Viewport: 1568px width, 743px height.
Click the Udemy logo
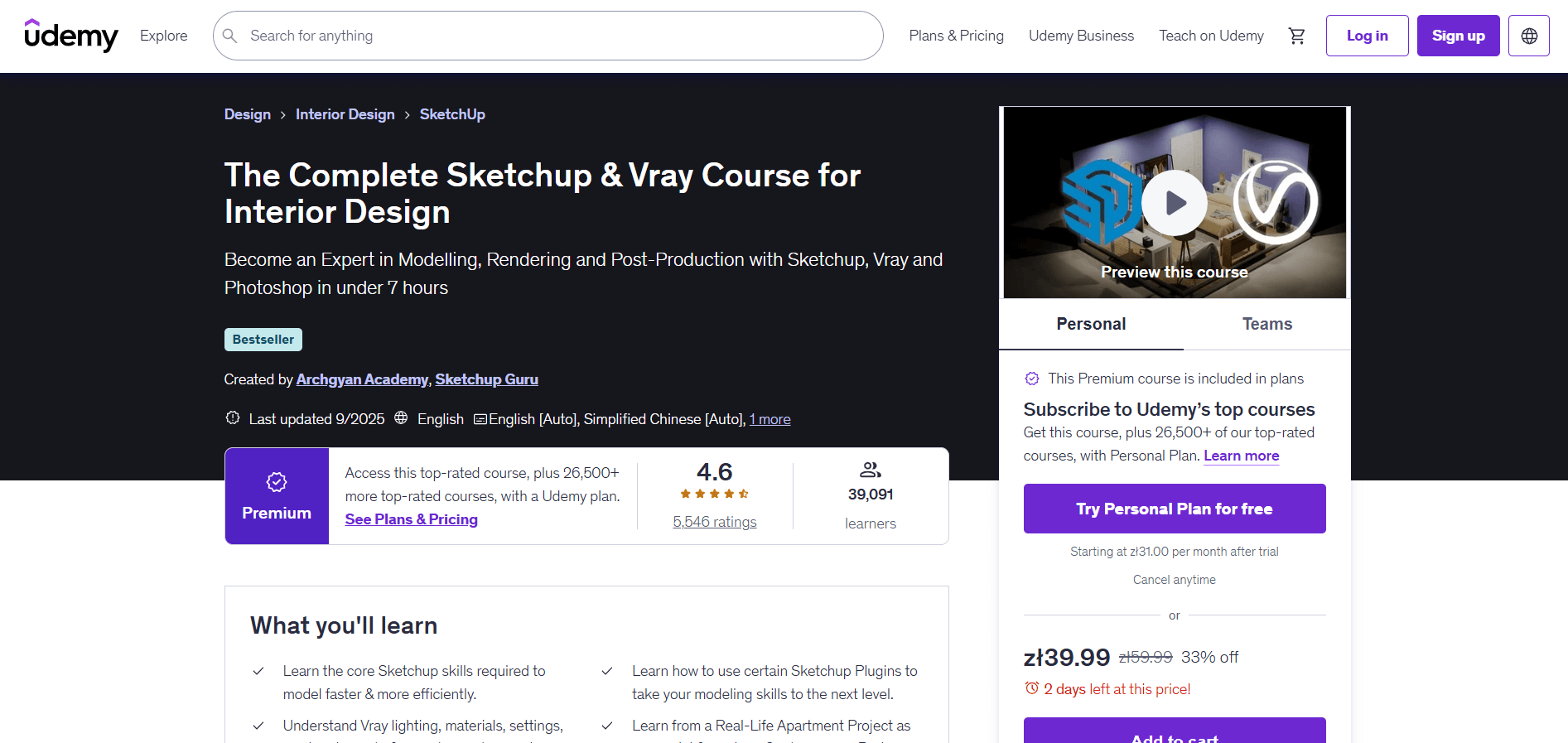[x=71, y=36]
